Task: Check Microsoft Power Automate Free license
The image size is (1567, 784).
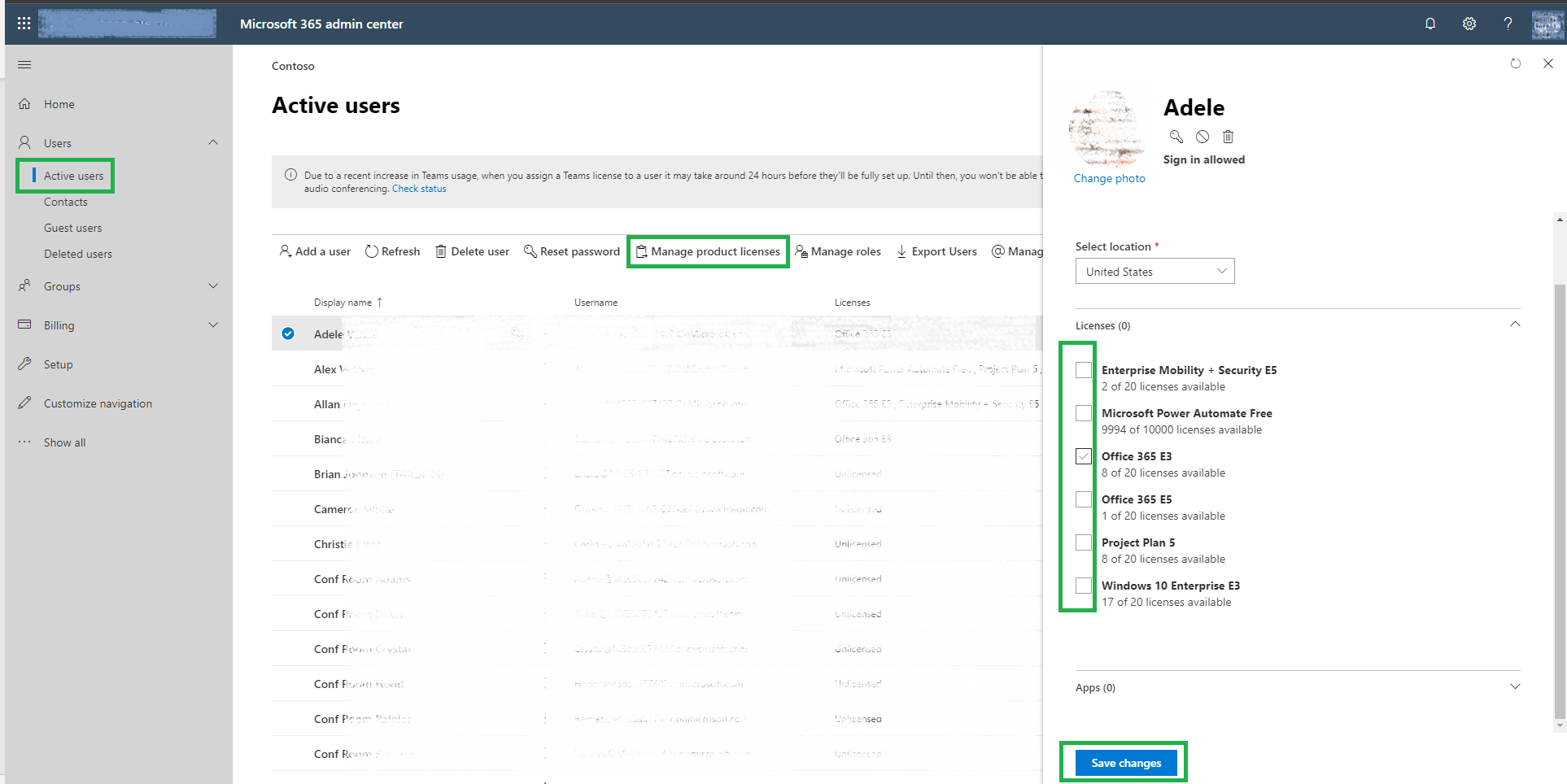Action: [1084, 413]
